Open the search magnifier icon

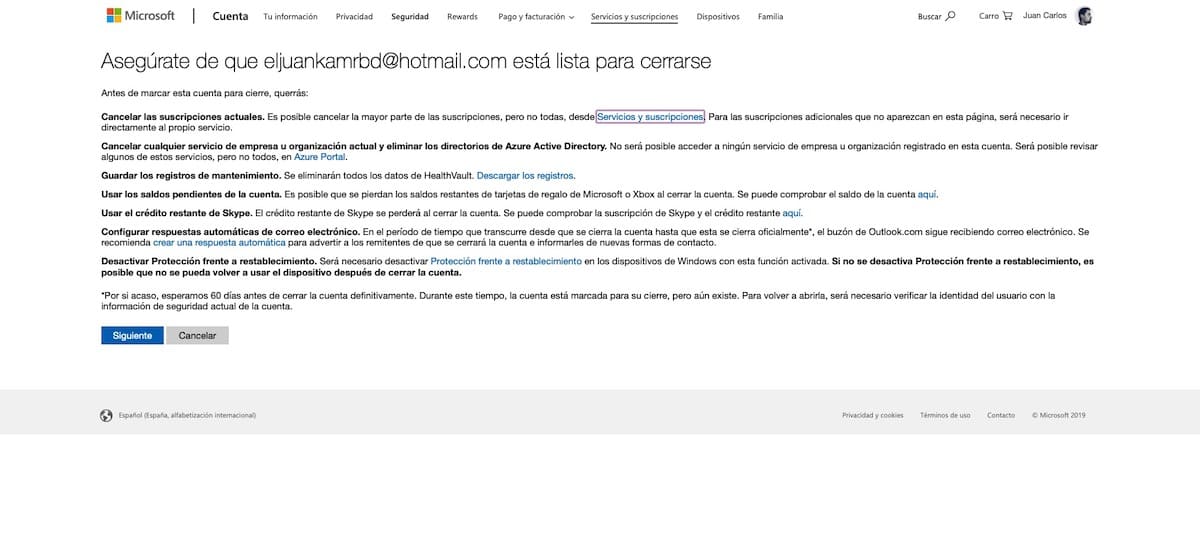[950, 16]
